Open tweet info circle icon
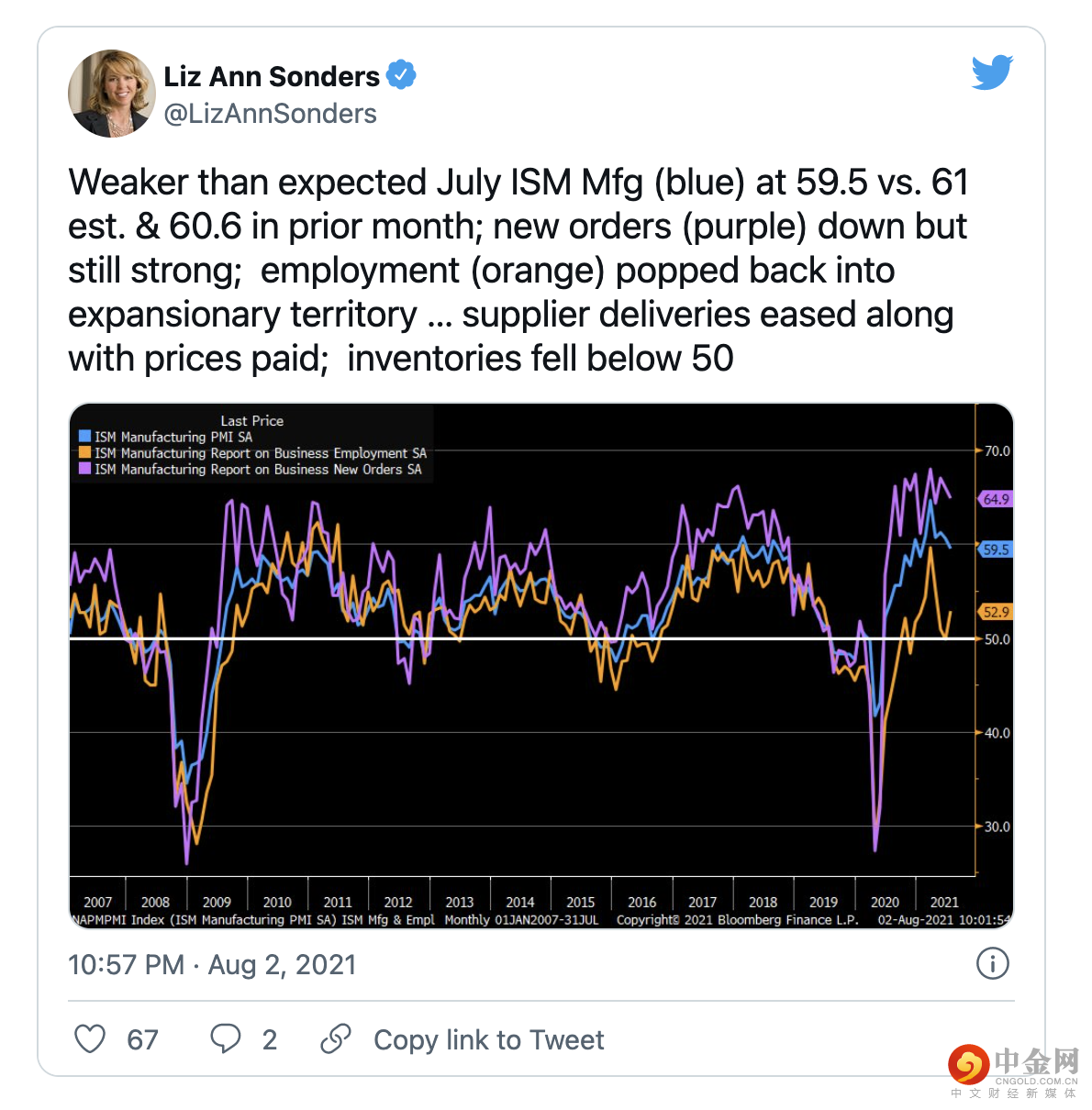Image resolution: width=1092 pixels, height=1110 pixels. [992, 963]
